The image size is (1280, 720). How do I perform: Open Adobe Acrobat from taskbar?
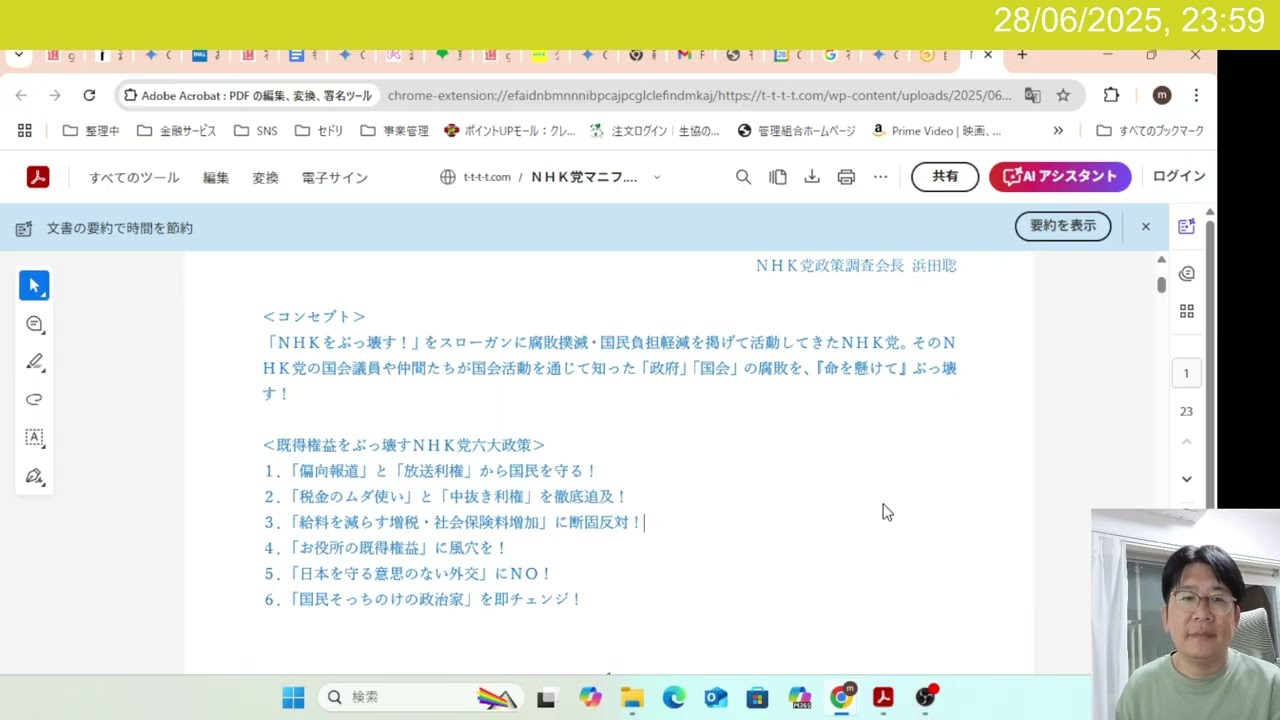[x=883, y=697]
